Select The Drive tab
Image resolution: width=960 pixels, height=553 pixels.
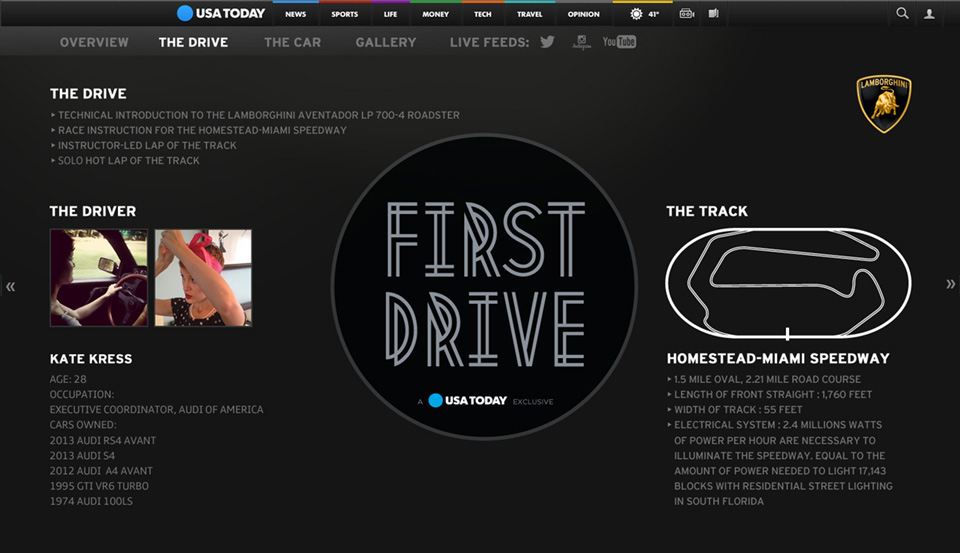[193, 42]
